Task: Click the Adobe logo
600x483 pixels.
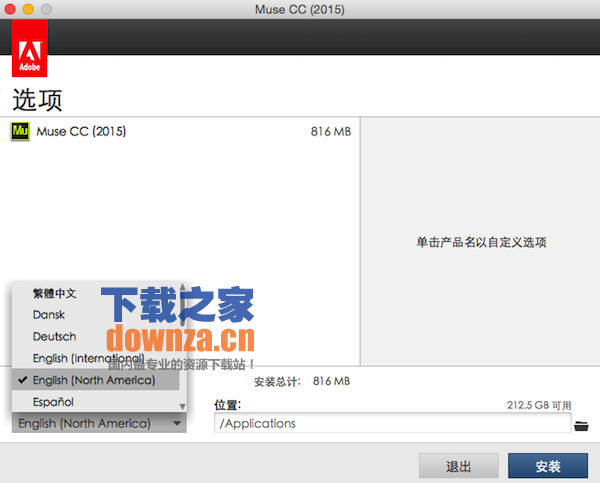Action: click(x=29, y=49)
